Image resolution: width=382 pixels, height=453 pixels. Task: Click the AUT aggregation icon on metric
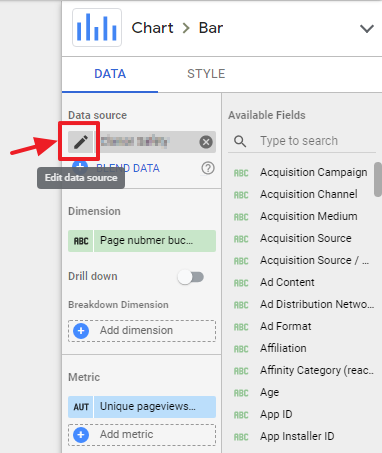(81, 407)
